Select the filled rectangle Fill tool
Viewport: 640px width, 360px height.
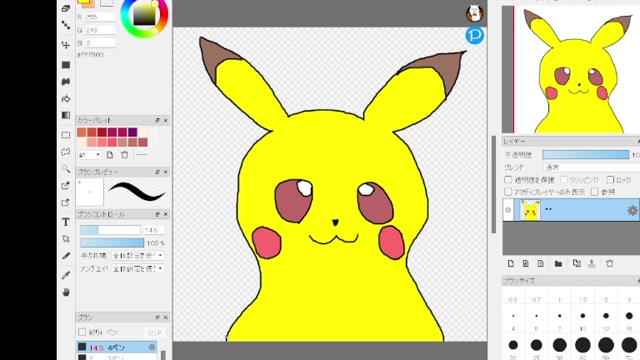pyautogui.click(x=66, y=65)
